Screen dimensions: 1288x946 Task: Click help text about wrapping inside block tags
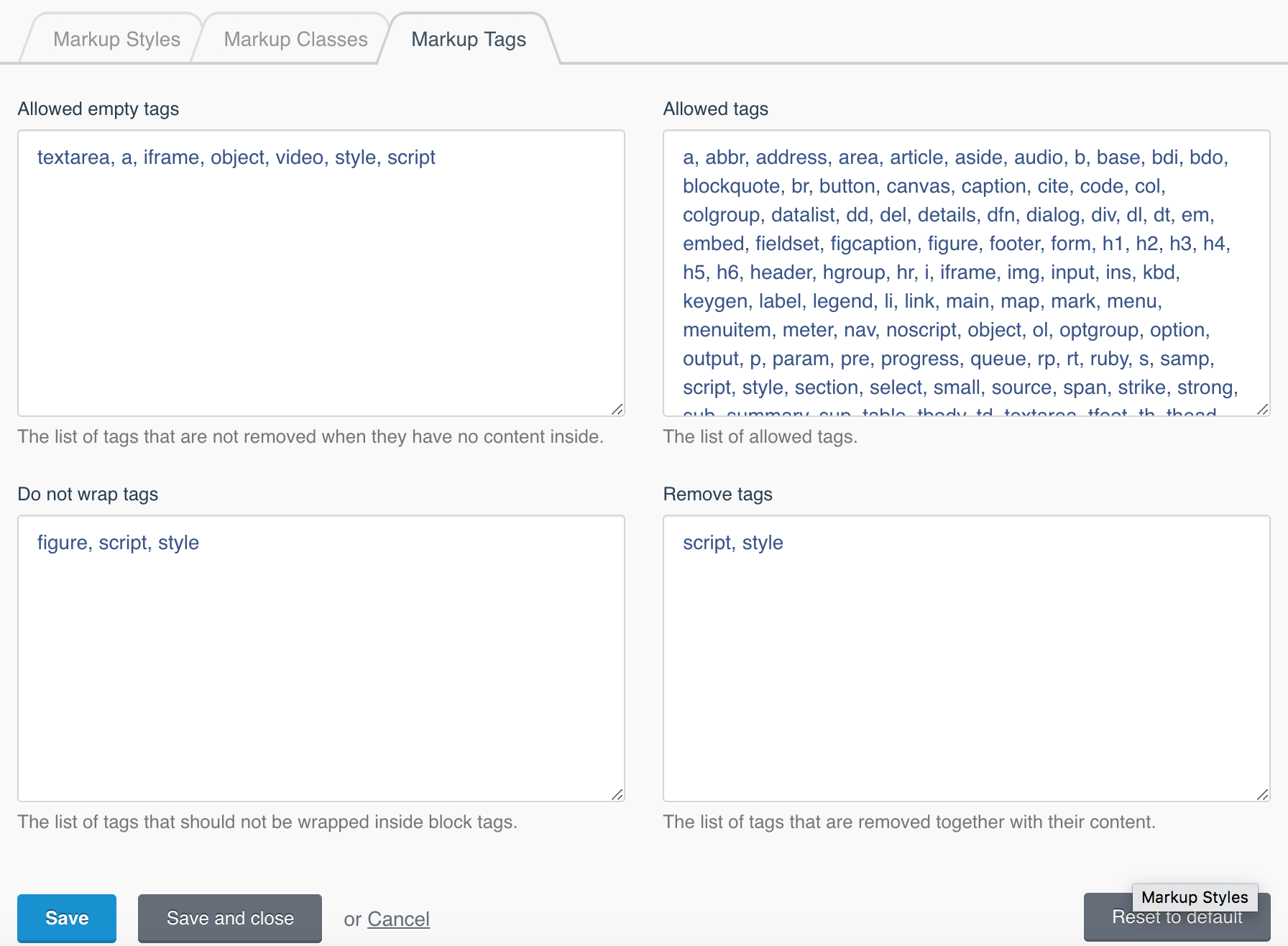click(267, 822)
